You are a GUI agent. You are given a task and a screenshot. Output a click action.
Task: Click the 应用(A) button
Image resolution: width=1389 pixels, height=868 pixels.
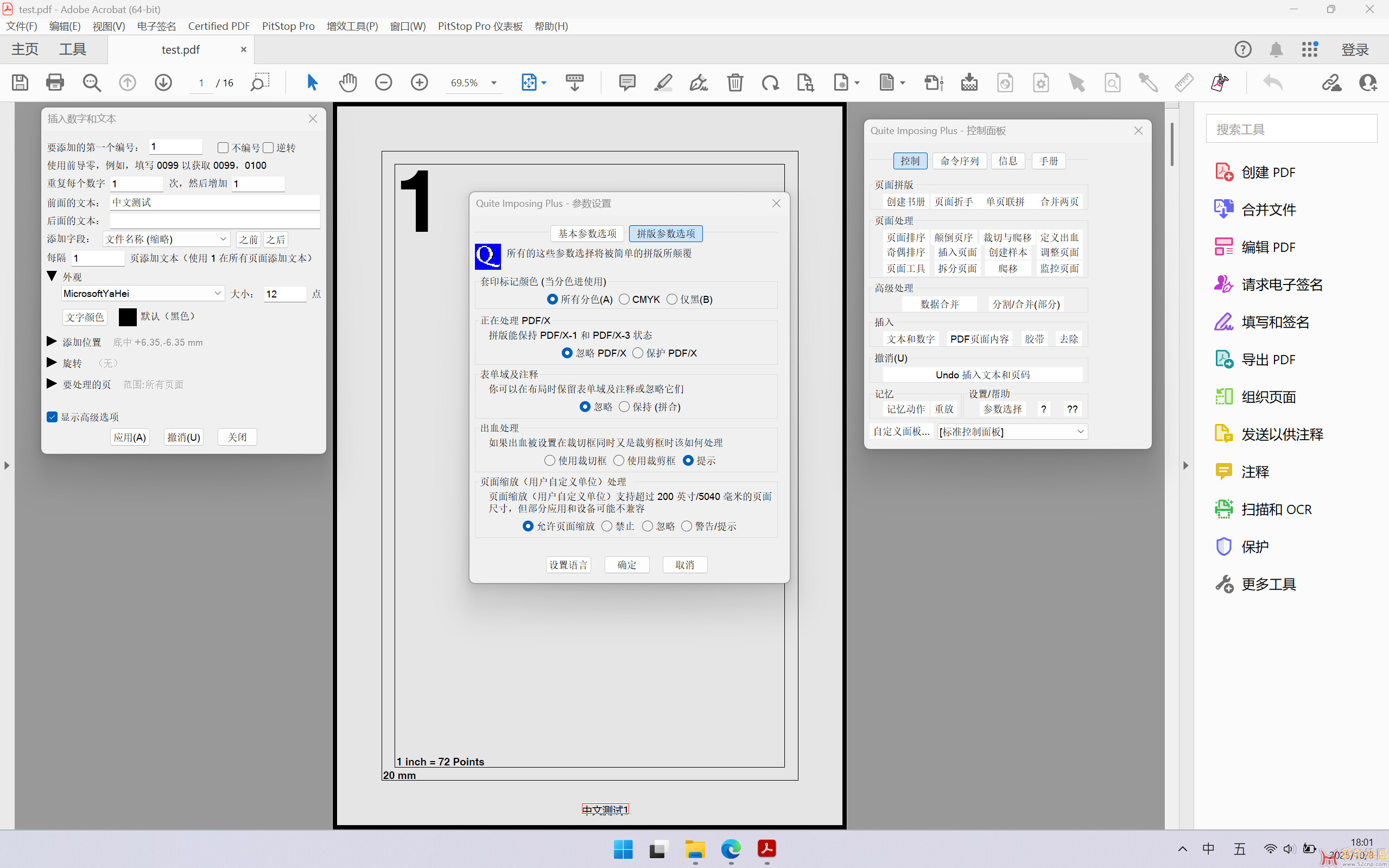click(130, 438)
